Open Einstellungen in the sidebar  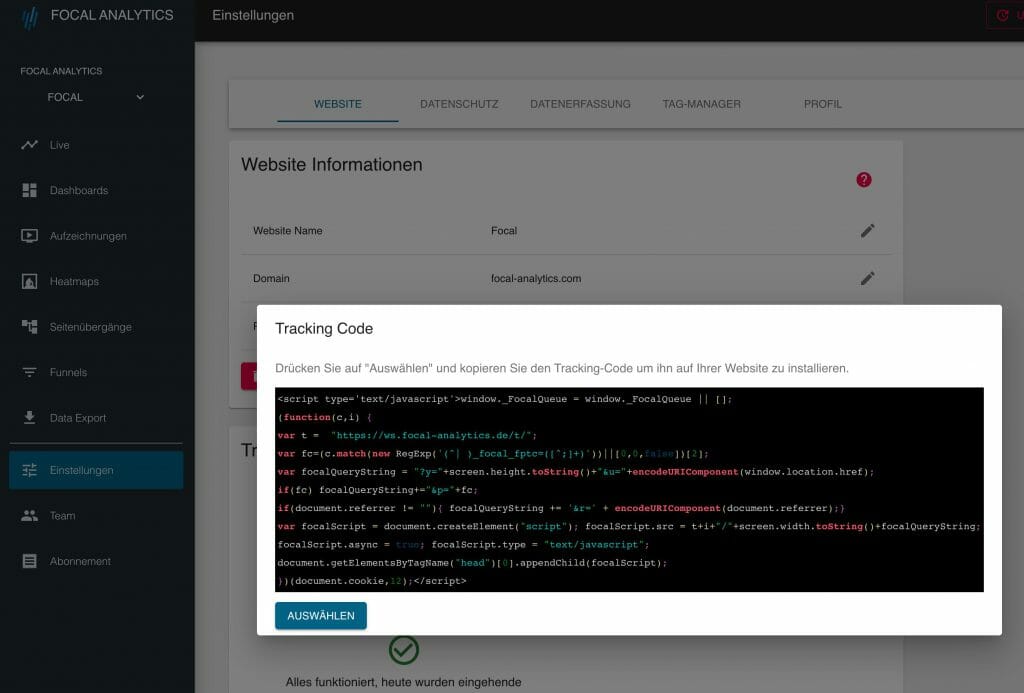click(x=96, y=470)
